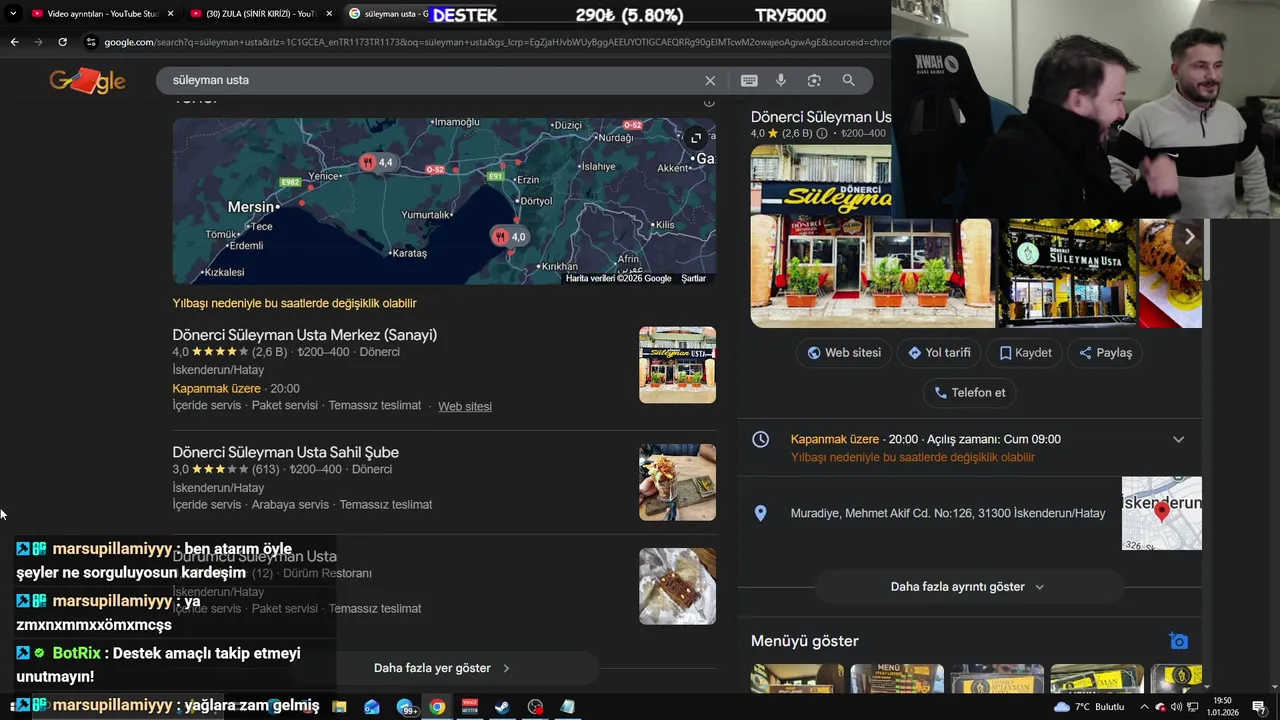Add a photo with the camera icon

pos(1179,641)
